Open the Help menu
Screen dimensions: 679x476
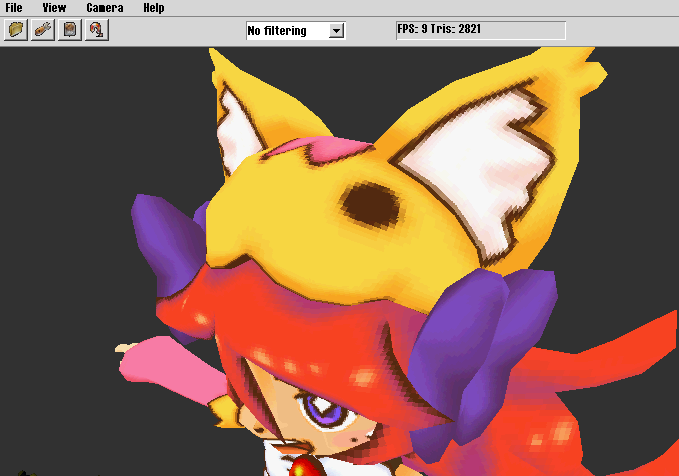tap(154, 8)
